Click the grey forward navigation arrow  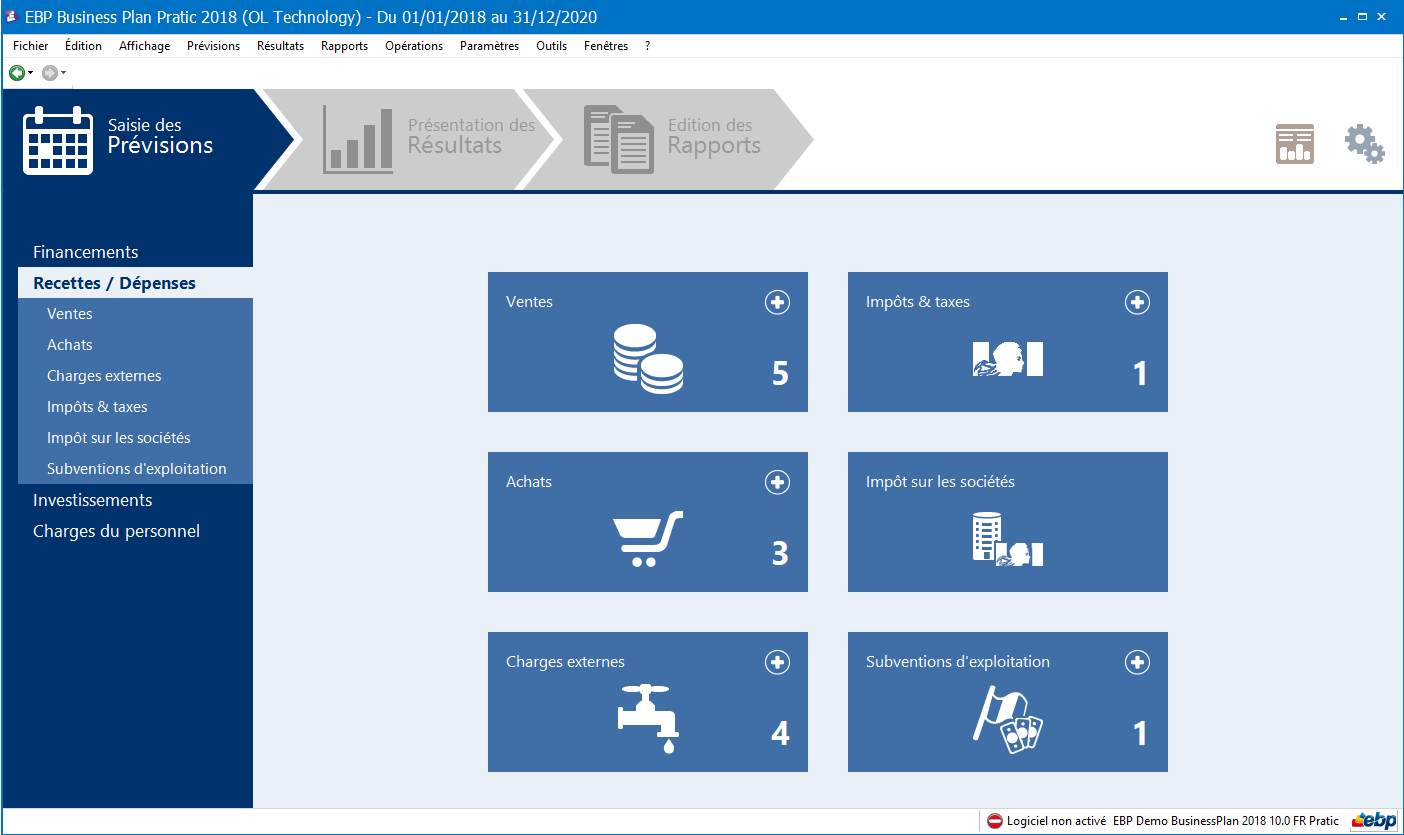point(49,72)
